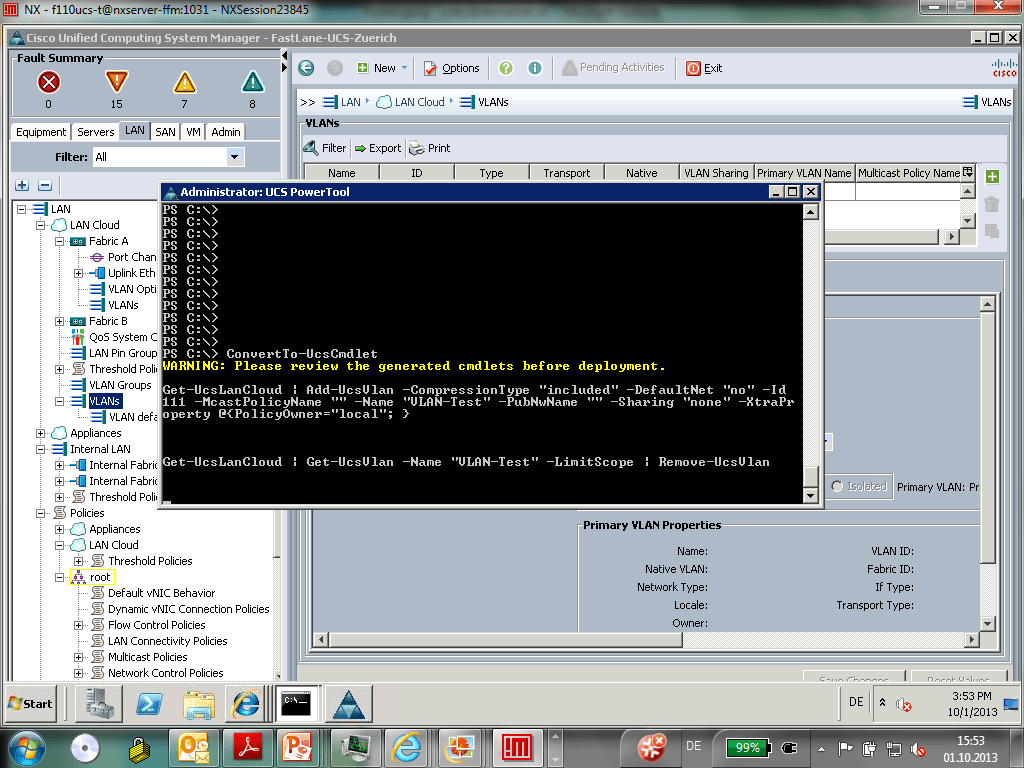
Task: Open NX client icon in host taskbar
Action: coord(517,747)
